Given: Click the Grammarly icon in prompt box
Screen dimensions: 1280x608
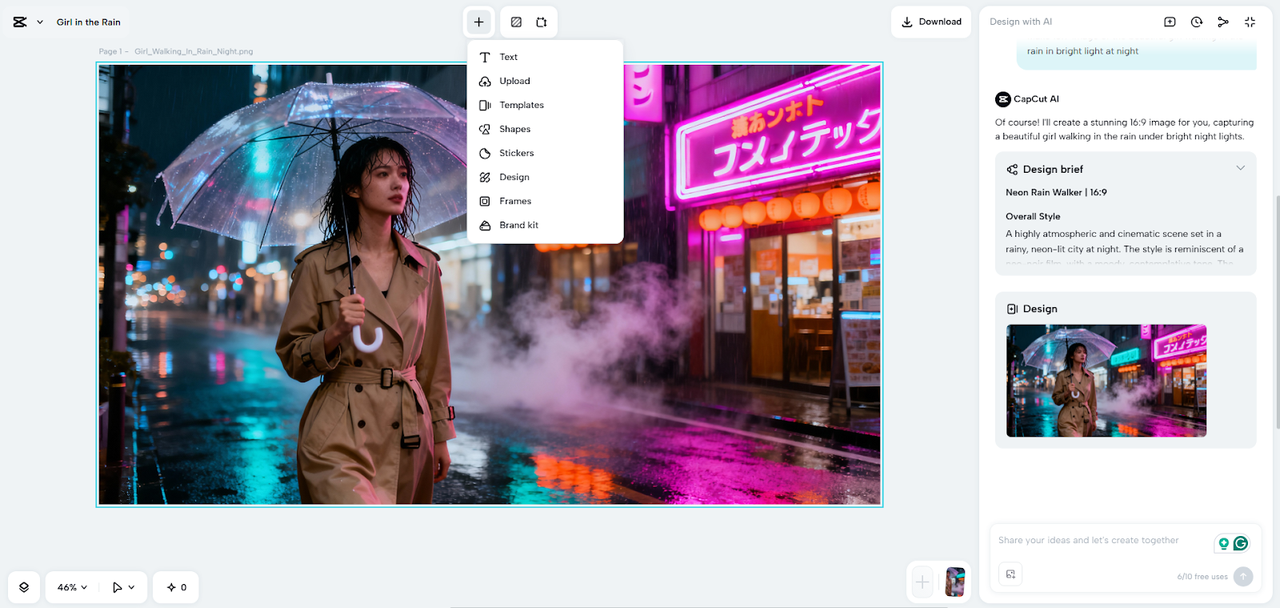Looking at the screenshot, I should click(x=1241, y=543).
